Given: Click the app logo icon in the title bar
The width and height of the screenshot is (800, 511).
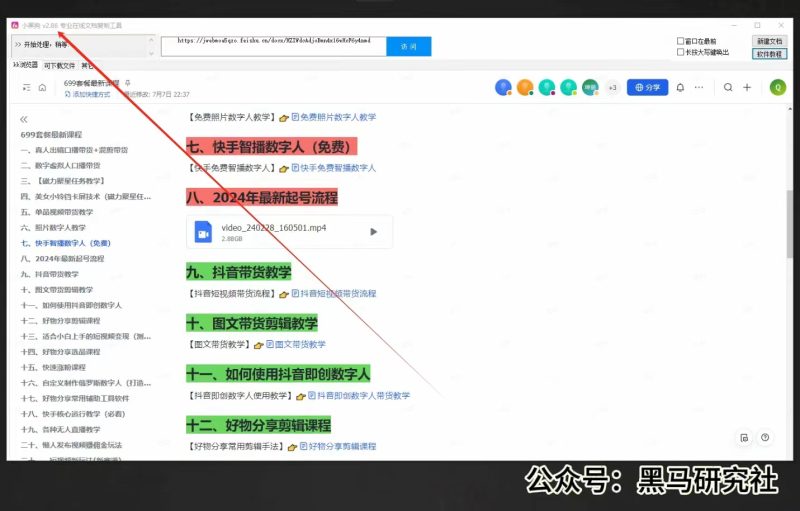Looking at the screenshot, I should 15,25.
